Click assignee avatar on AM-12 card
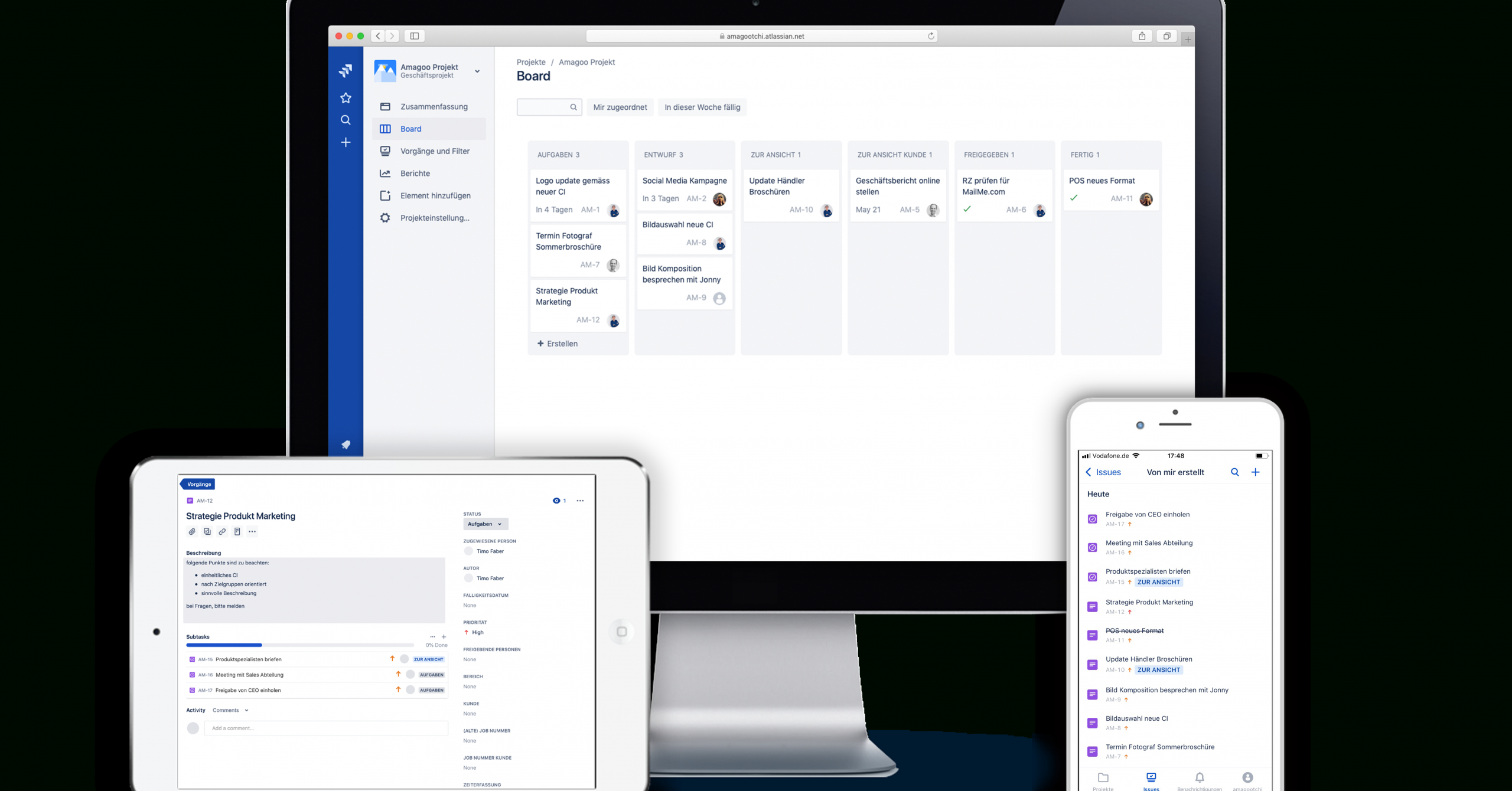Image resolution: width=1512 pixels, height=791 pixels. 614,321
